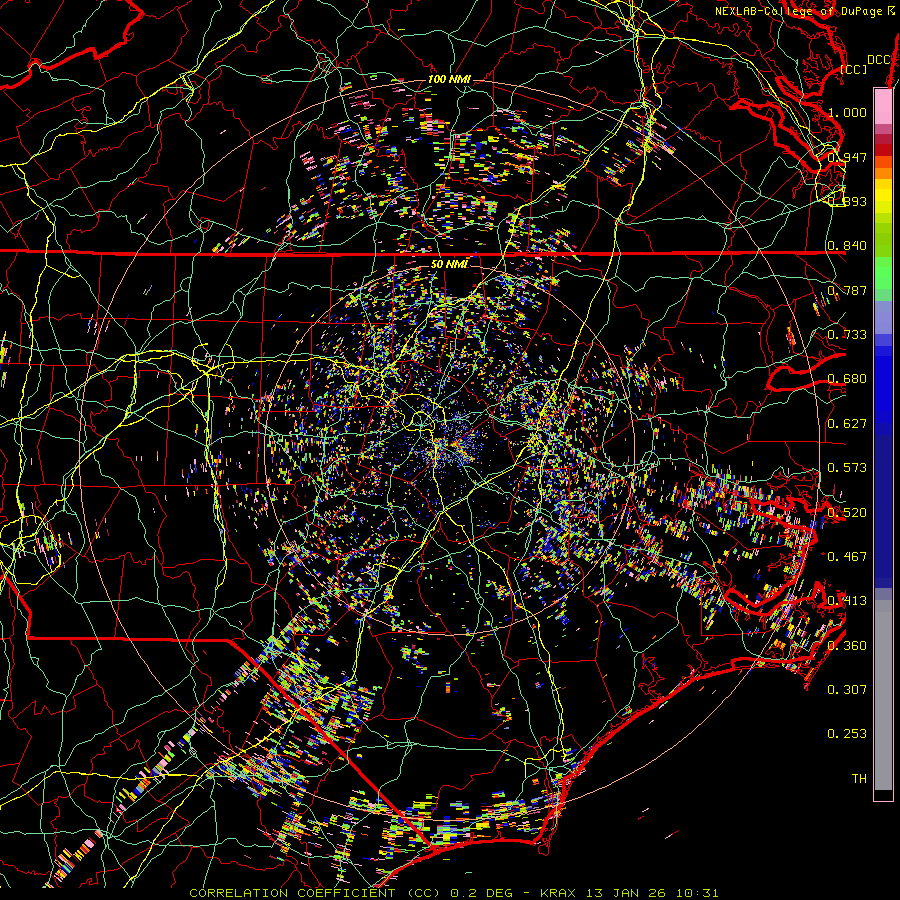Select the 0.787 legend value
The height and width of the screenshot is (900, 900).
pos(847,290)
